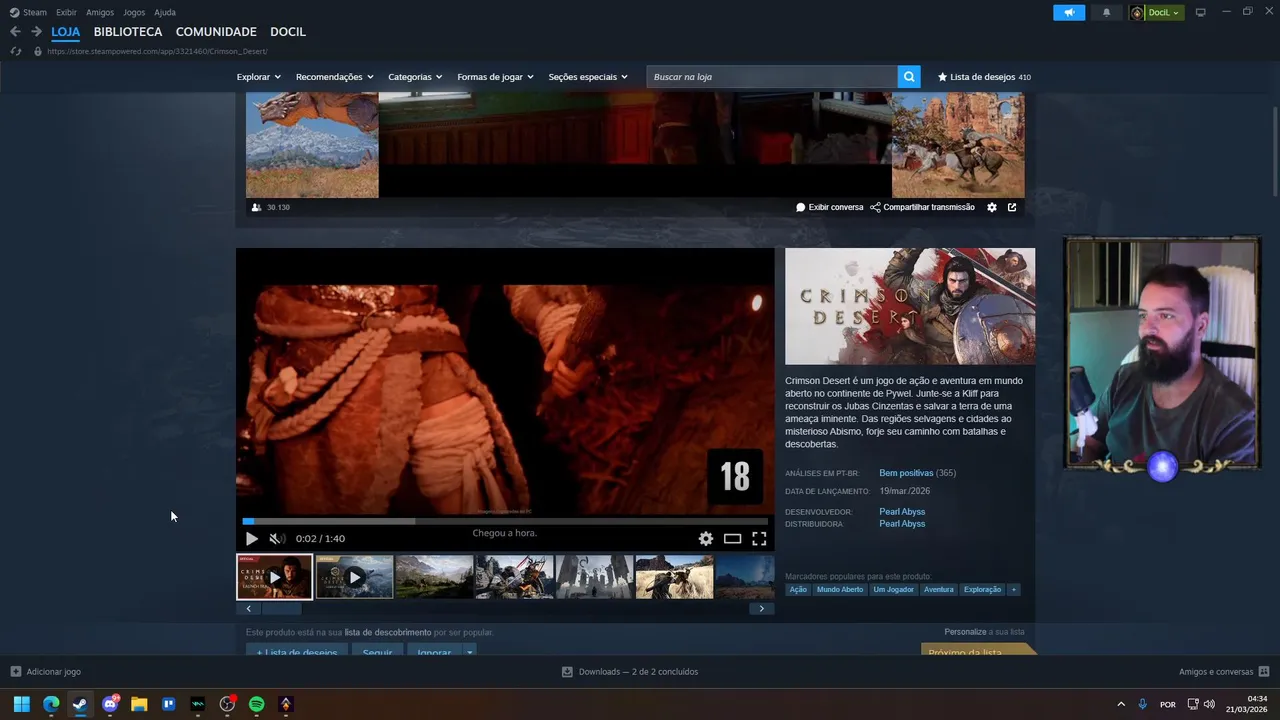
Task: Click the Crimson Desert header image
Action: point(910,306)
